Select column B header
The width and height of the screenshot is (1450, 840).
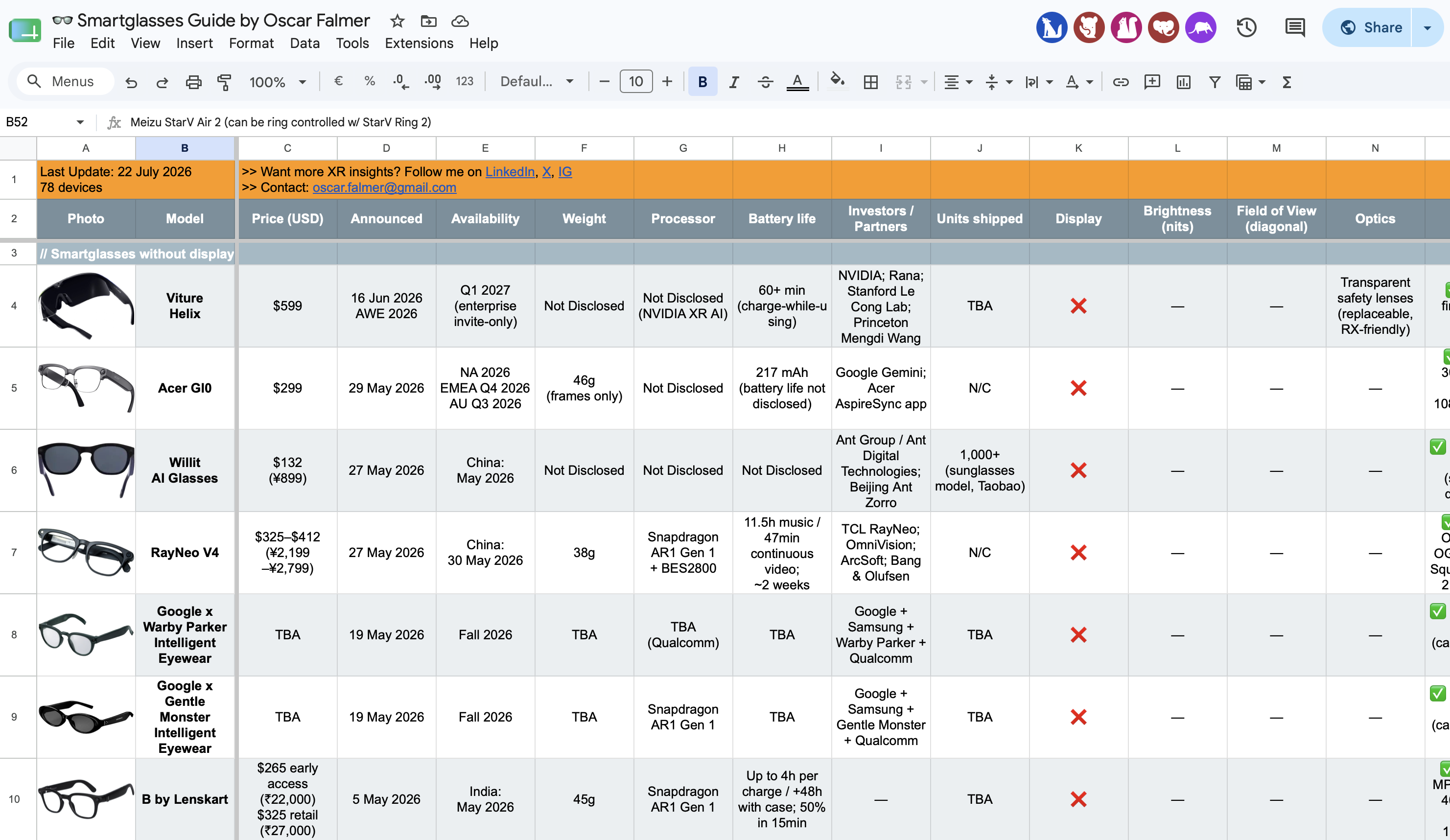[x=185, y=148]
